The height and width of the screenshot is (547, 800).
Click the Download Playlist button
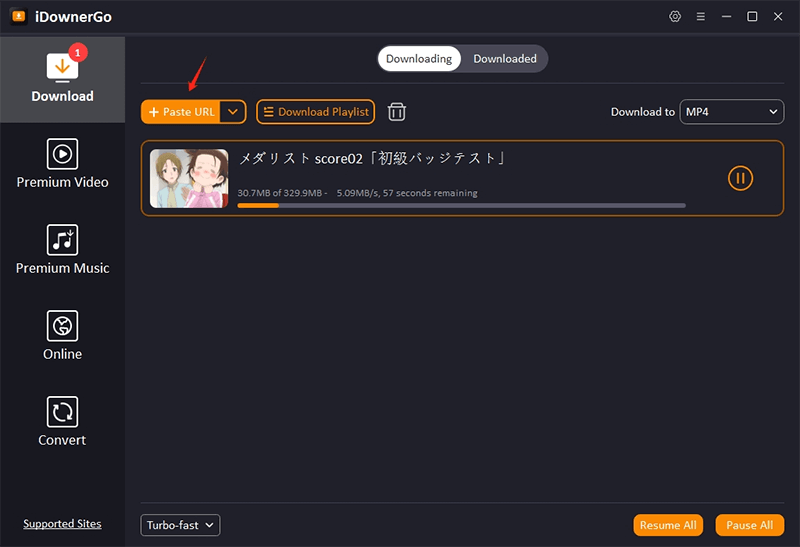coord(315,112)
